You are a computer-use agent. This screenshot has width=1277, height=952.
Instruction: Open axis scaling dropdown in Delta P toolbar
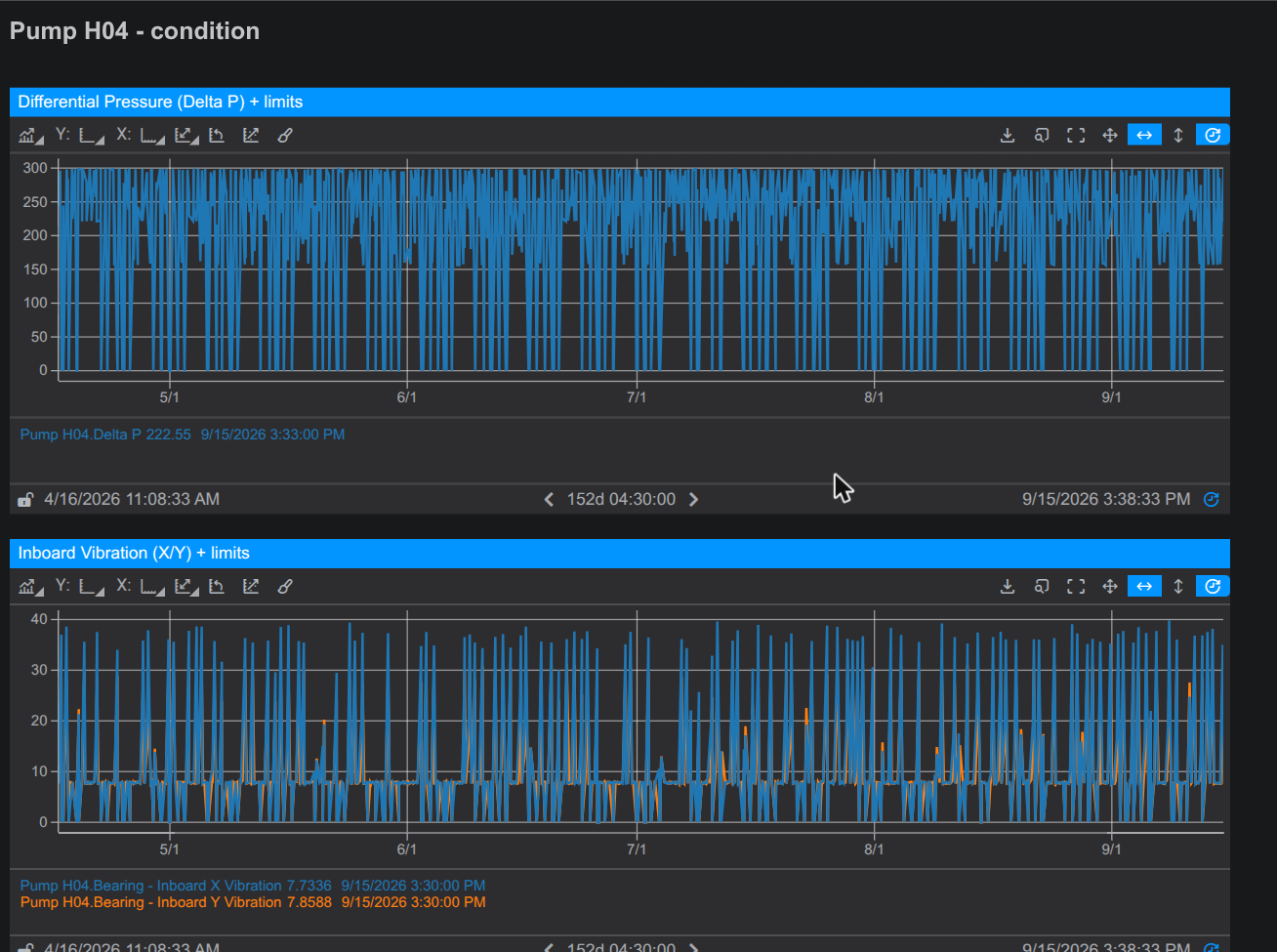point(187,135)
